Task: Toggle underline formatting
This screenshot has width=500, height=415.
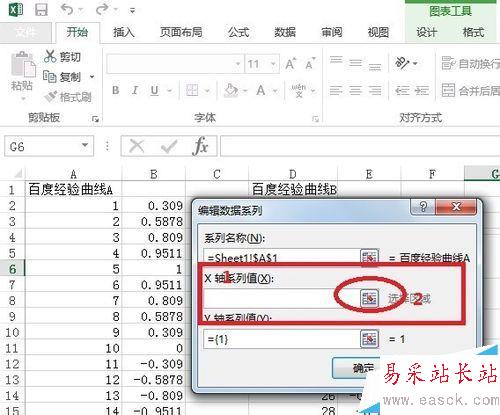Action: tap(154, 90)
